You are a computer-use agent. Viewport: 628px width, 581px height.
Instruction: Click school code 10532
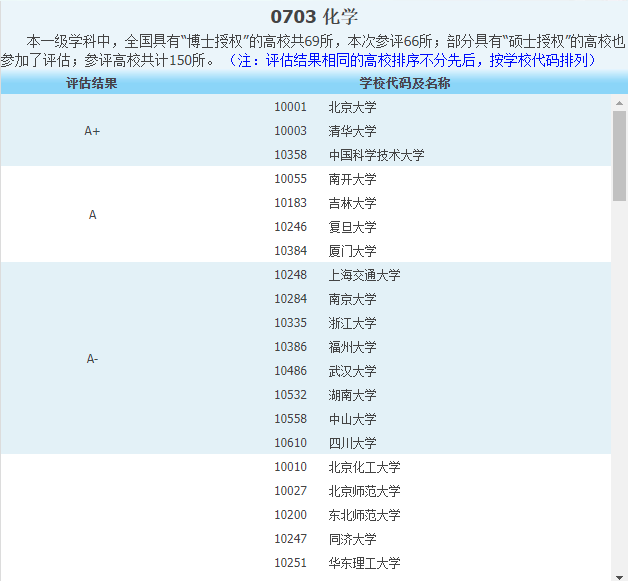(290, 395)
